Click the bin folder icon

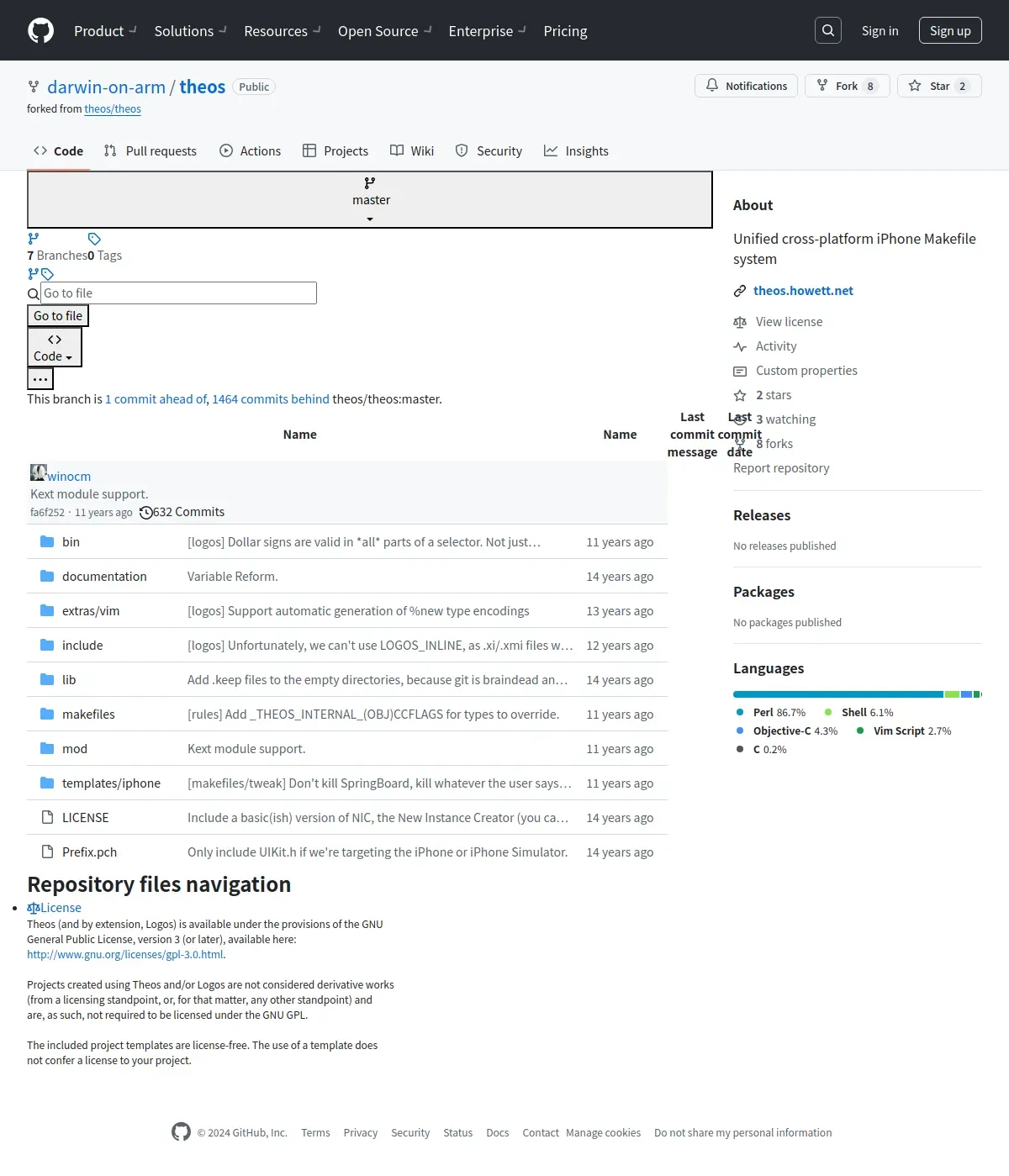coord(47,542)
